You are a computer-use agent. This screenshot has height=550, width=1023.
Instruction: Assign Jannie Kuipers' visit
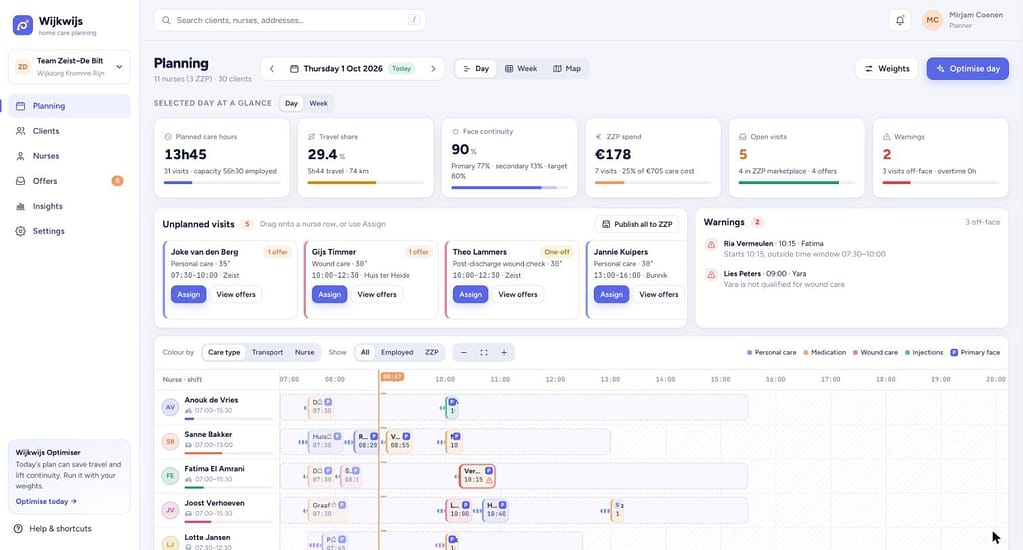coord(611,294)
